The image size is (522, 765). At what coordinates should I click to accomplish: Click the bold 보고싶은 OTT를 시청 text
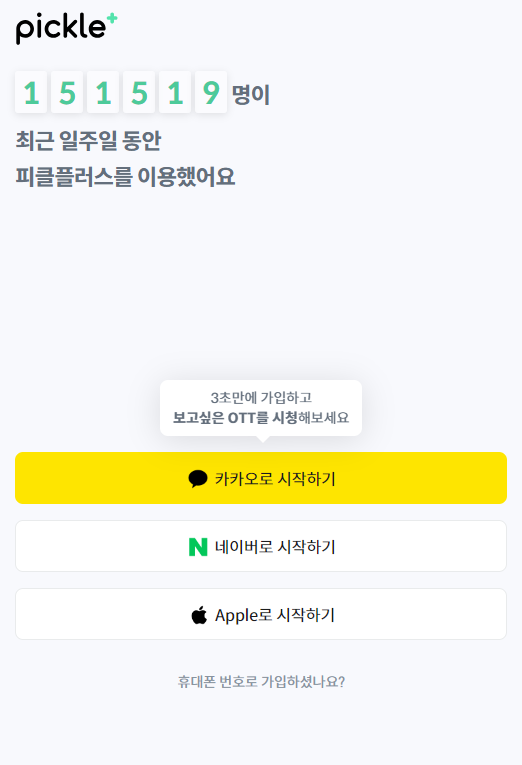tap(235, 418)
